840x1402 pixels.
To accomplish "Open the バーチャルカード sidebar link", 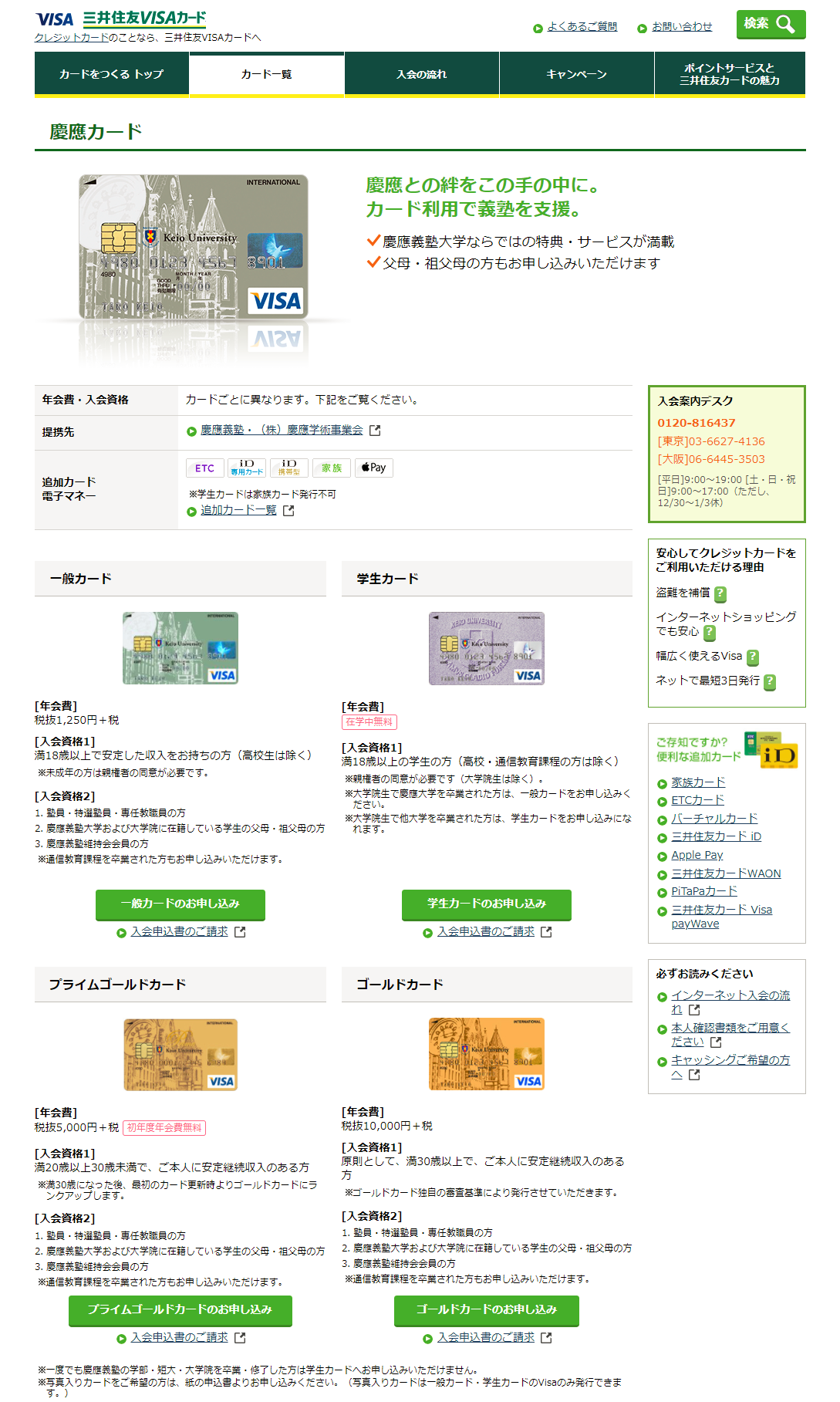I will 714,819.
